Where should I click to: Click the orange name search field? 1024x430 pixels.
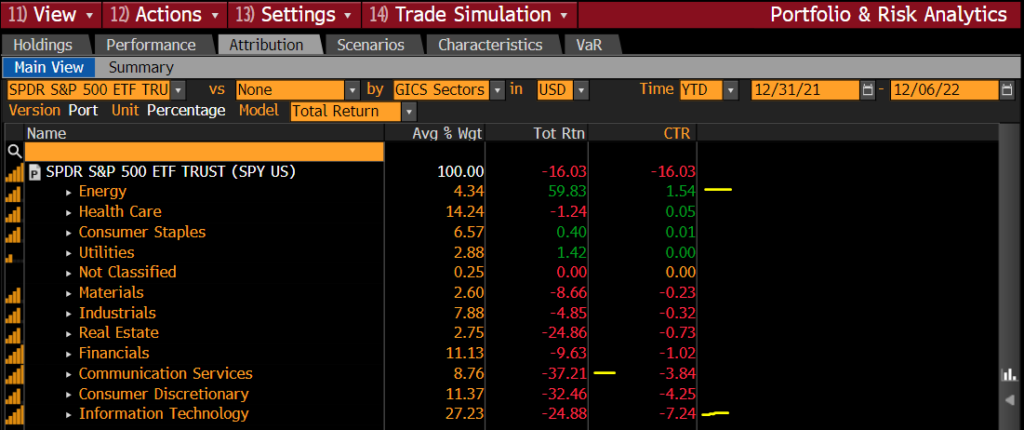click(x=204, y=152)
